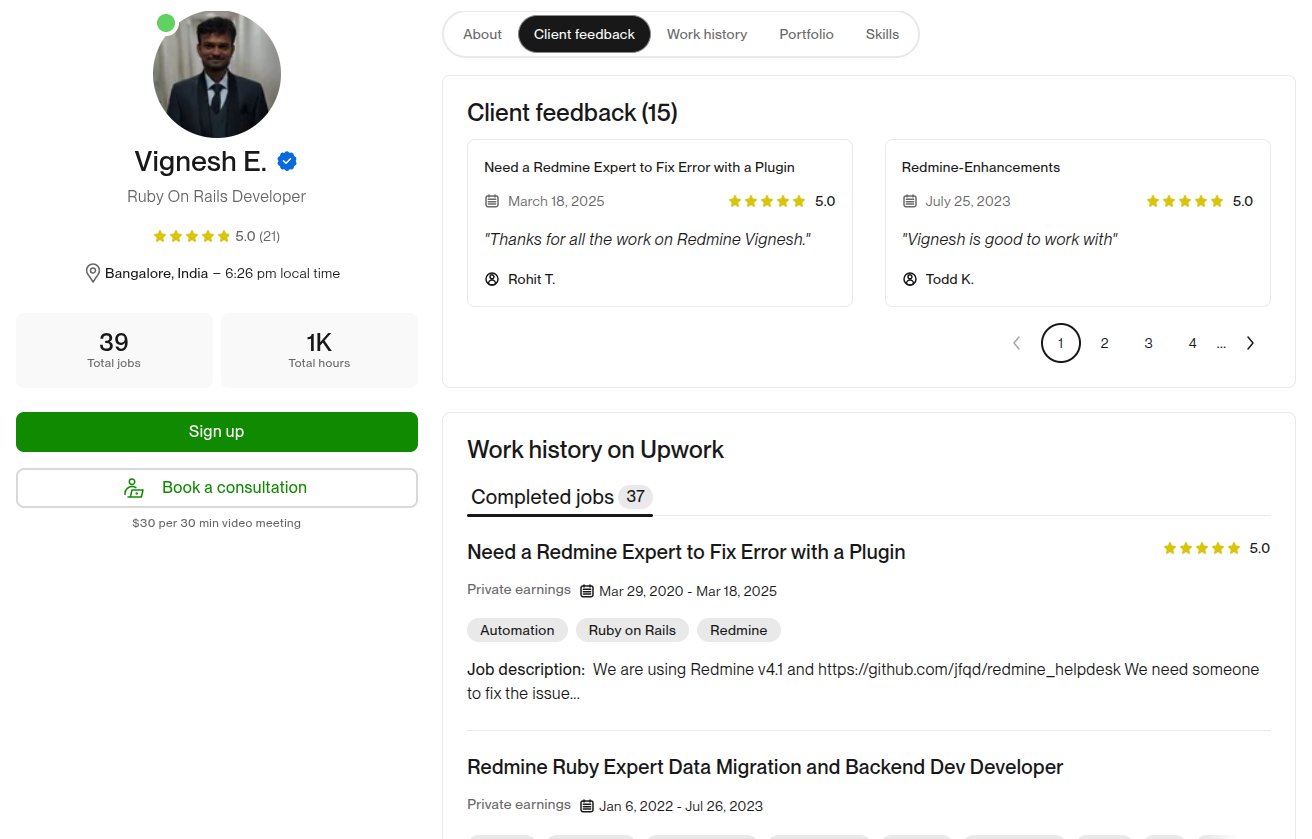1312x839 pixels.
Task: Click the 5.0 stars in Rohit T. feedback
Action: [767, 201]
